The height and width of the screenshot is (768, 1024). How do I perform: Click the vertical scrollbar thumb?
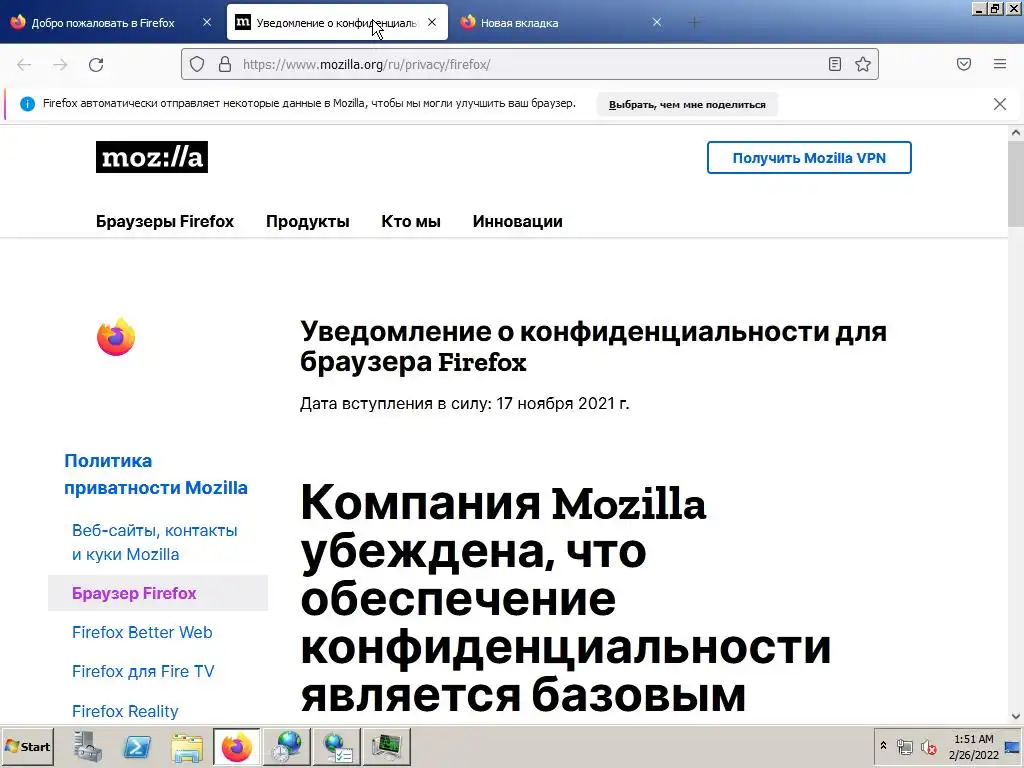pyautogui.click(x=1016, y=184)
